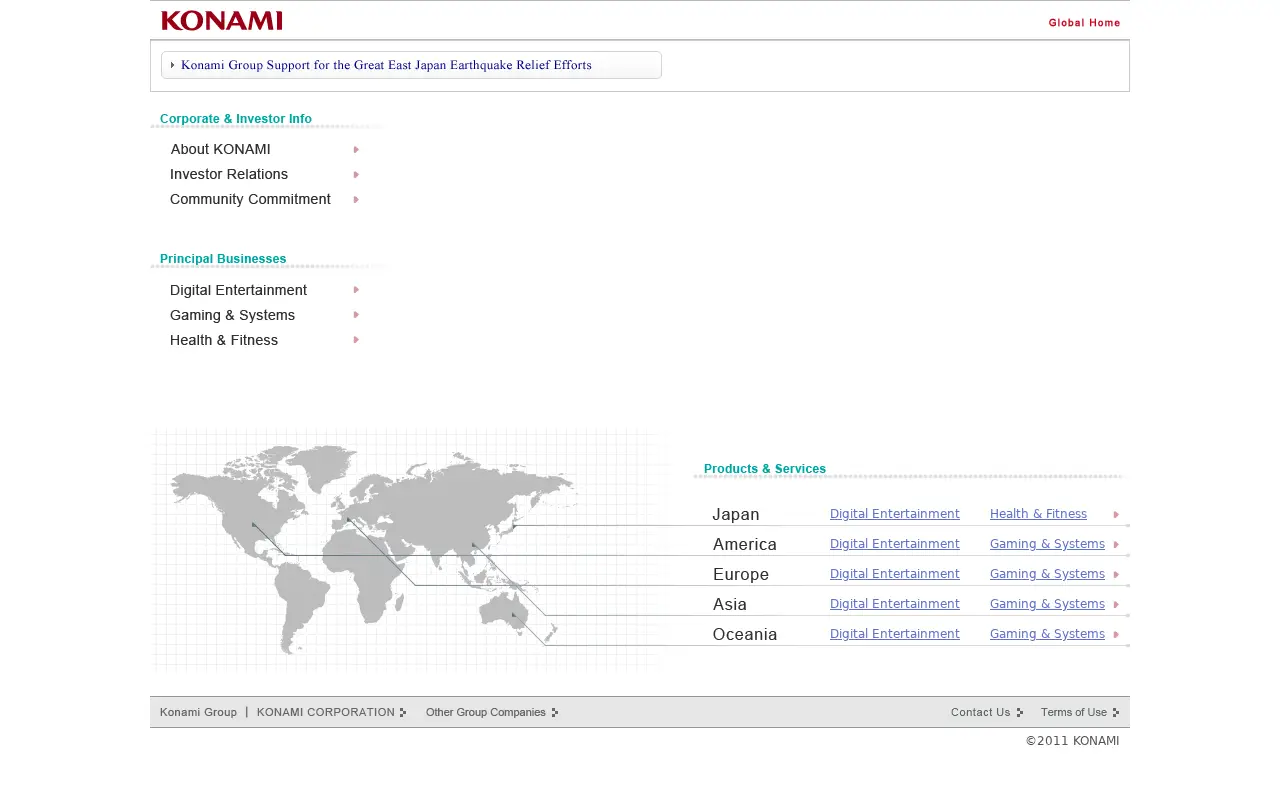Open the Global Home link
This screenshot has height=800, width=1280.
[x=1084, y=23]
